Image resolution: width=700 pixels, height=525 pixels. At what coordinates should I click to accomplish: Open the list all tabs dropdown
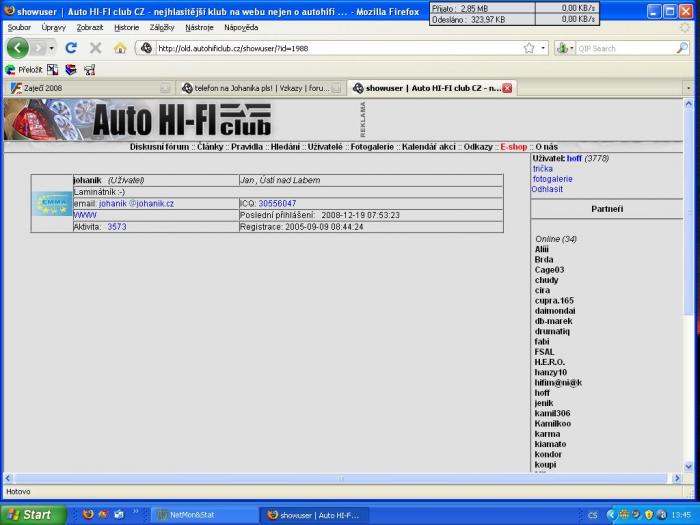[x=688, y=88]
